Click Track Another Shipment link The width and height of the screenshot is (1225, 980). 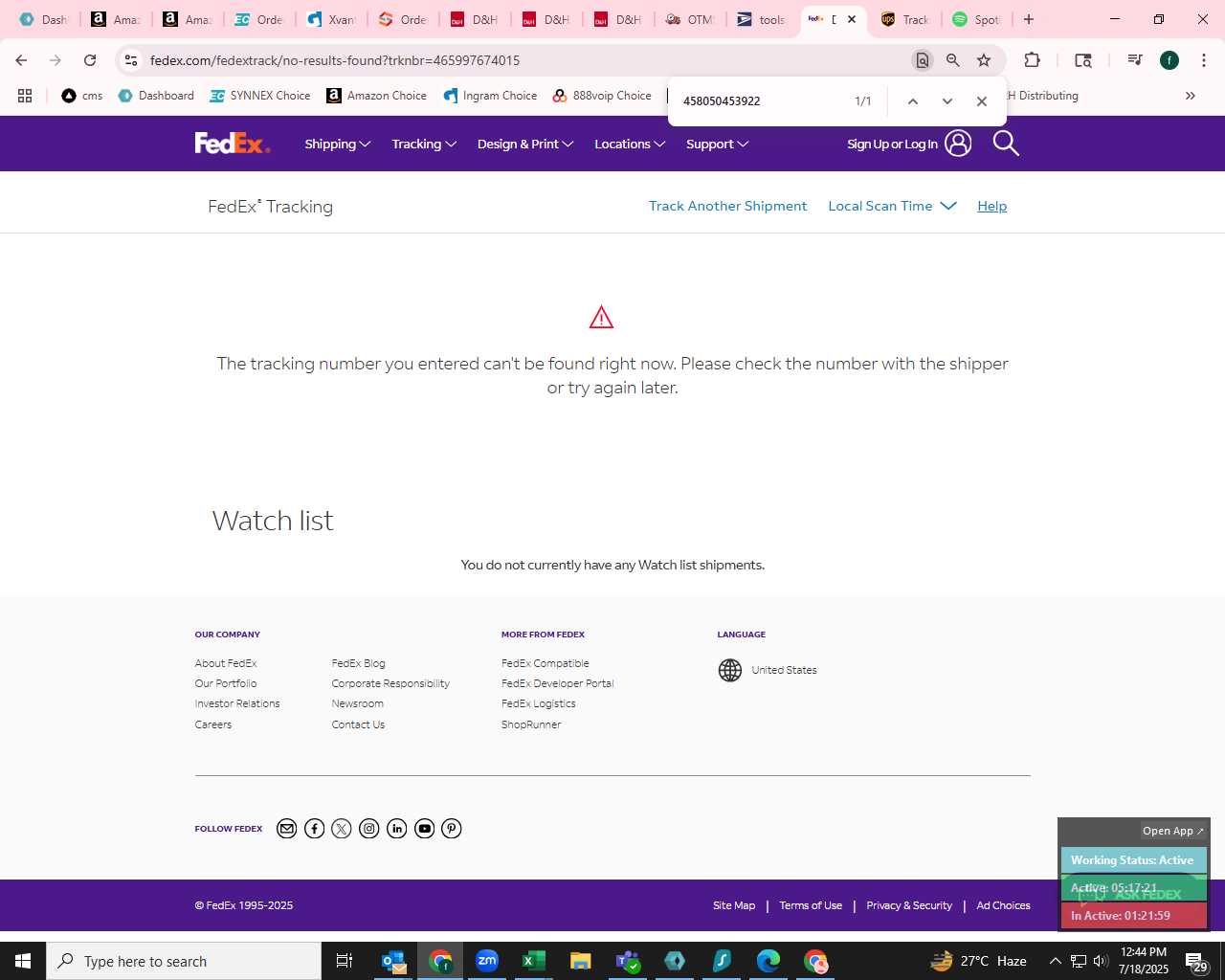(727, 206)
